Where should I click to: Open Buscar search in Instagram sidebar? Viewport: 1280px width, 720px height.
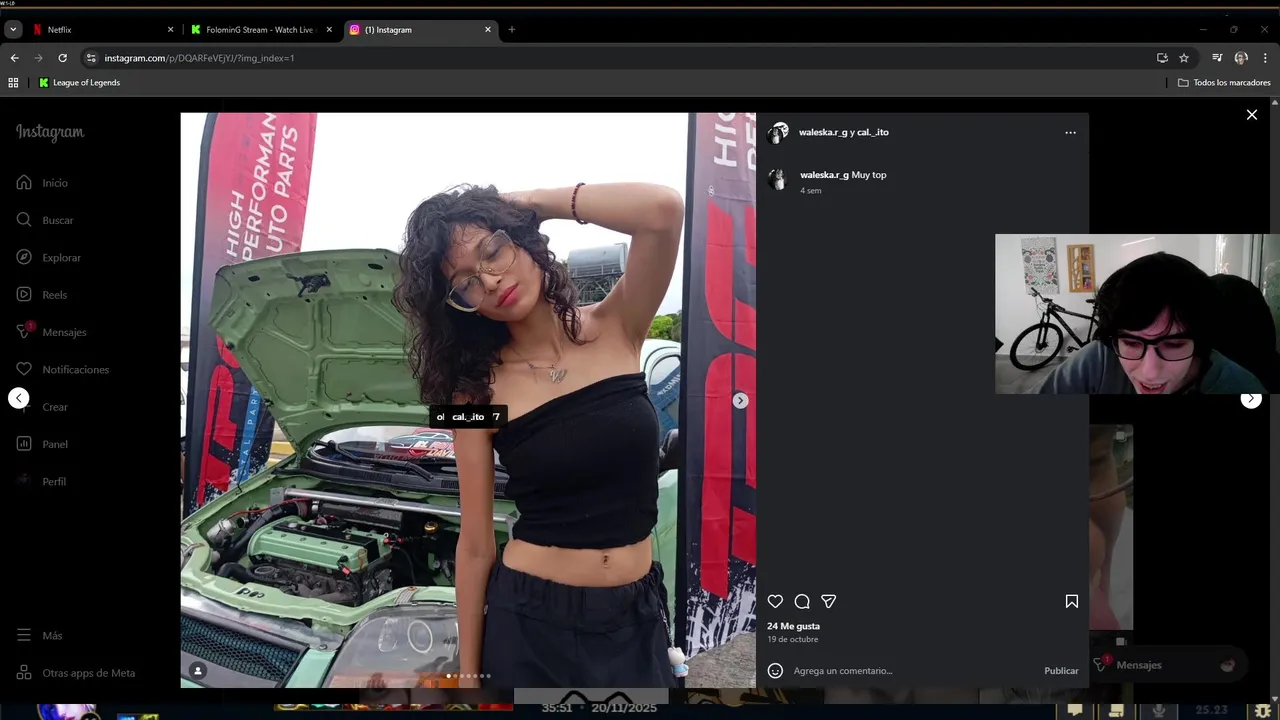coord(45,220)
